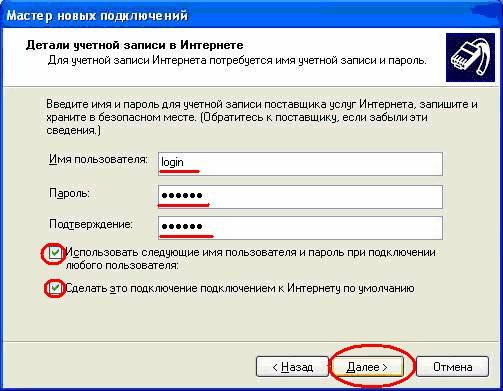Go back with the Назад button
Screen dimensions: 503x391
tap(292, 367)
